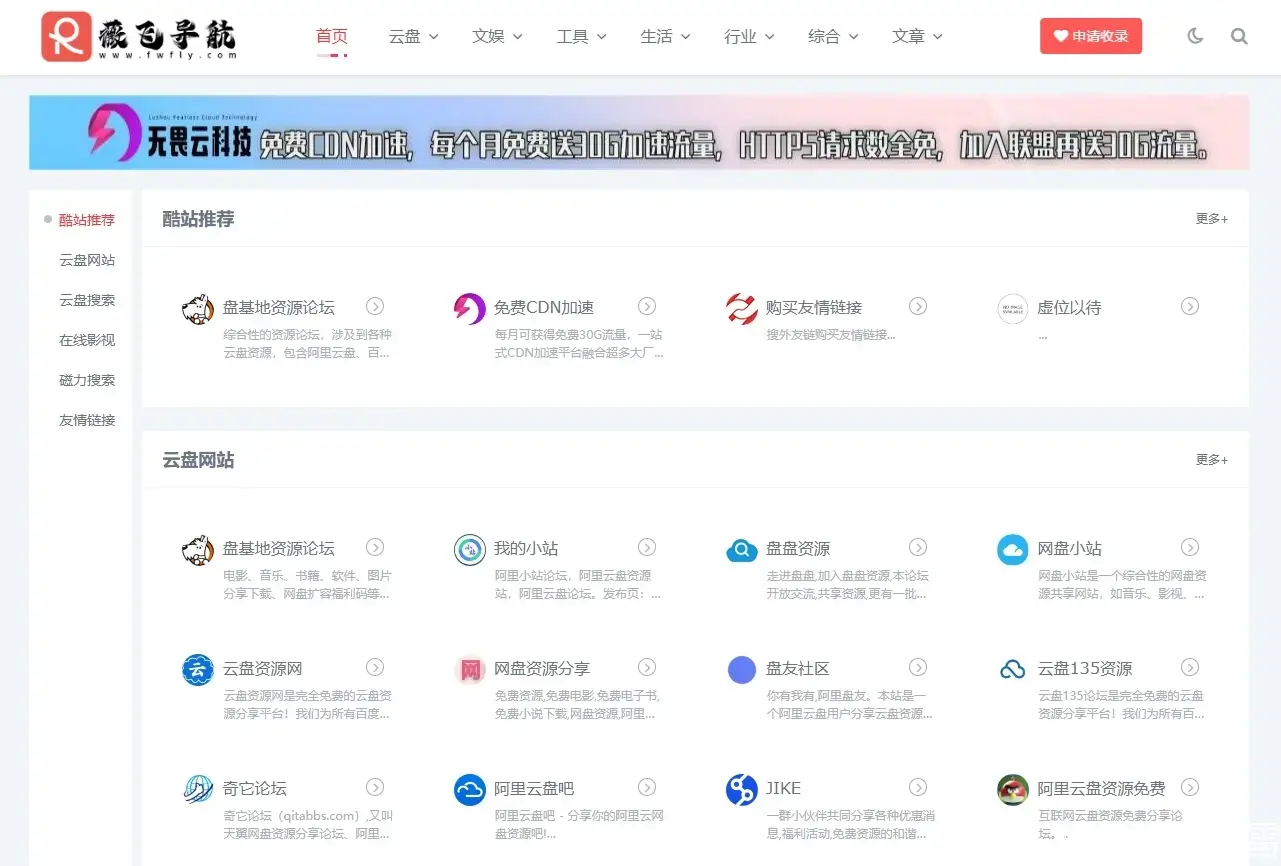Click the 云盘资源网 blue globe icon
1281x866 pixels.
(197, 670)
